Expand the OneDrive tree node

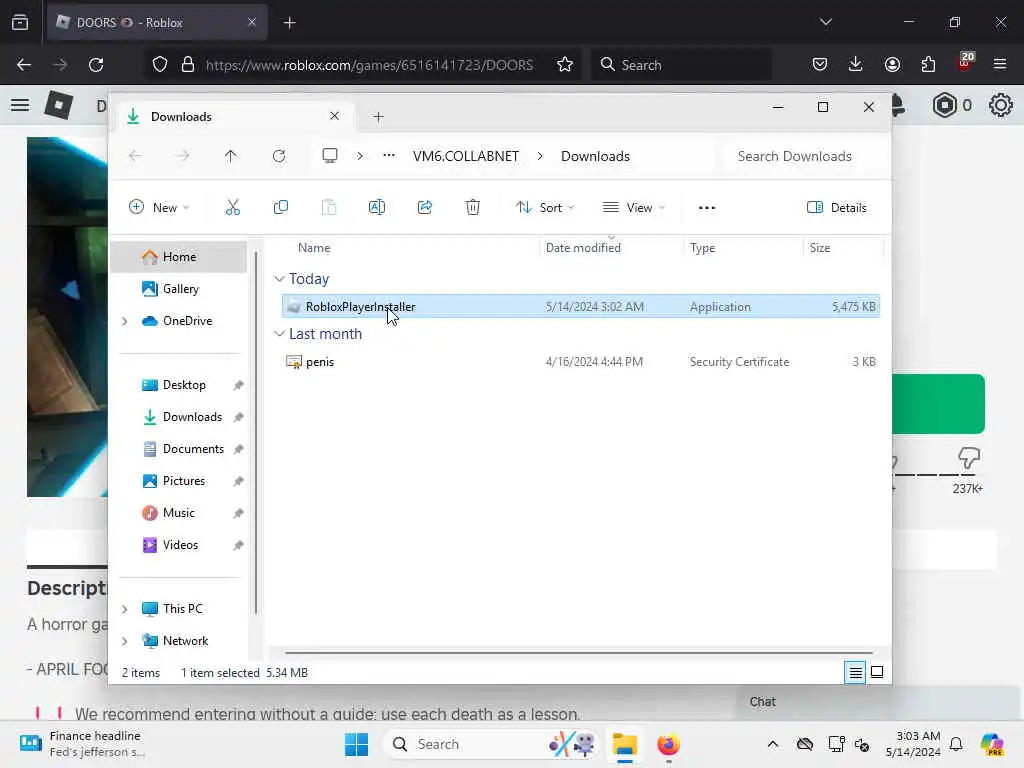(x=125, y=321)
